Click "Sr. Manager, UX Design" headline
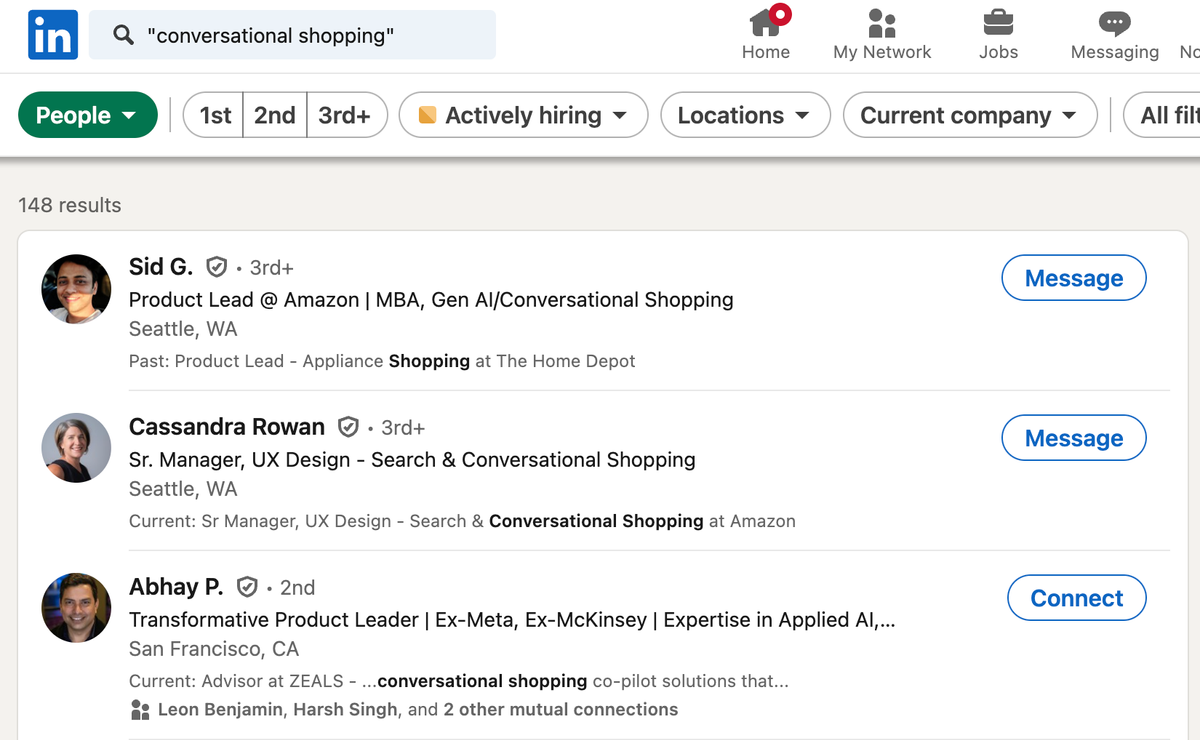The height and width of the screenshot is (740, 1200). click(x=412, y=459)
